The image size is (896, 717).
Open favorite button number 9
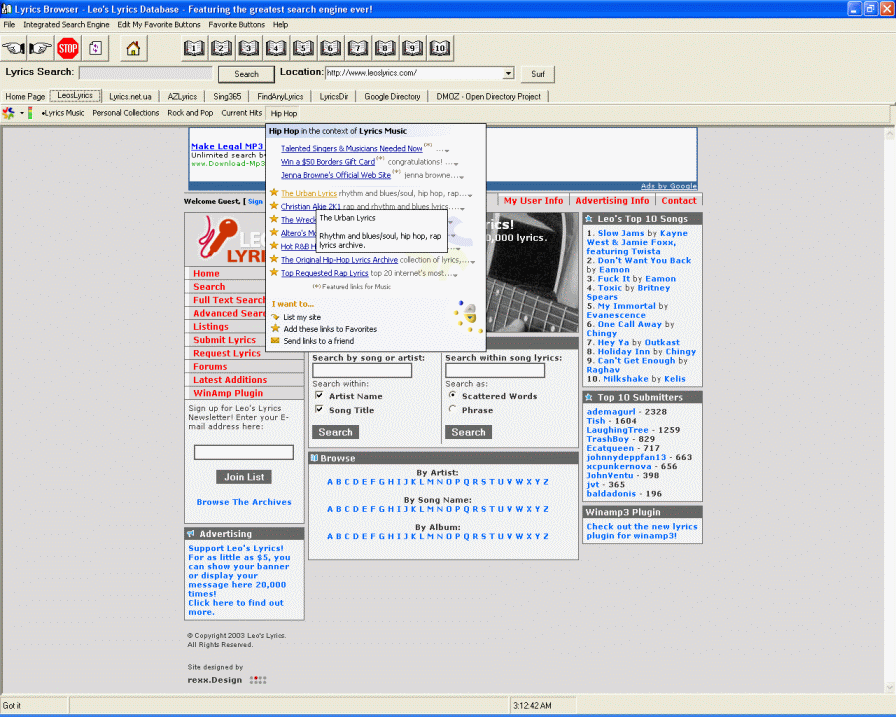tap(413, 49)
